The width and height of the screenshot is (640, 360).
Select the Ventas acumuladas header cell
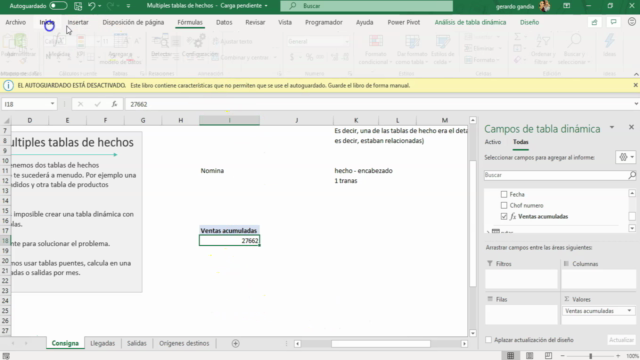pos(229,231)
